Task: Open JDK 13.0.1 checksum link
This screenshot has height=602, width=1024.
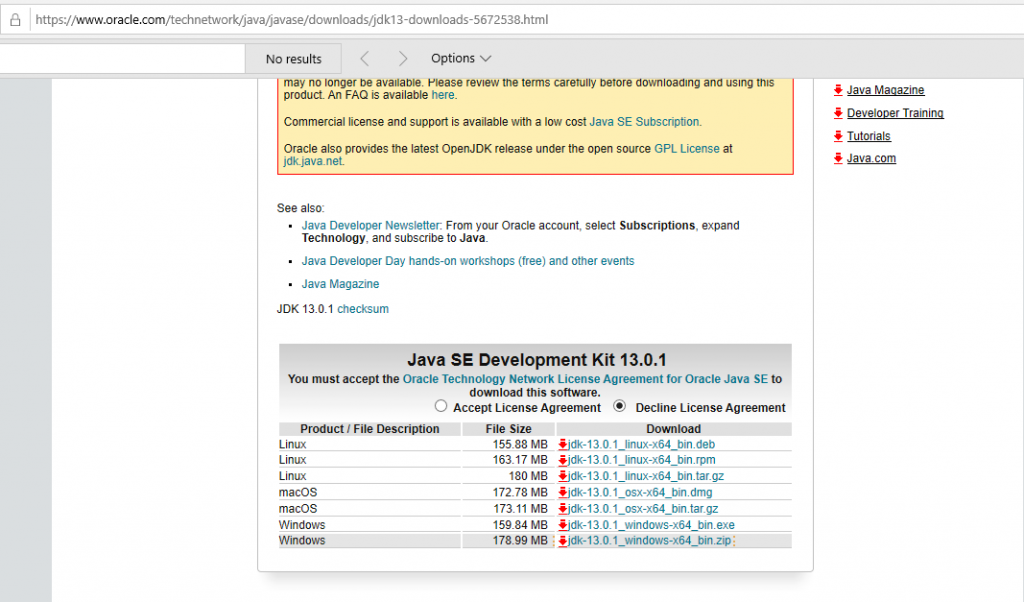Action: (x=362, y=309)
